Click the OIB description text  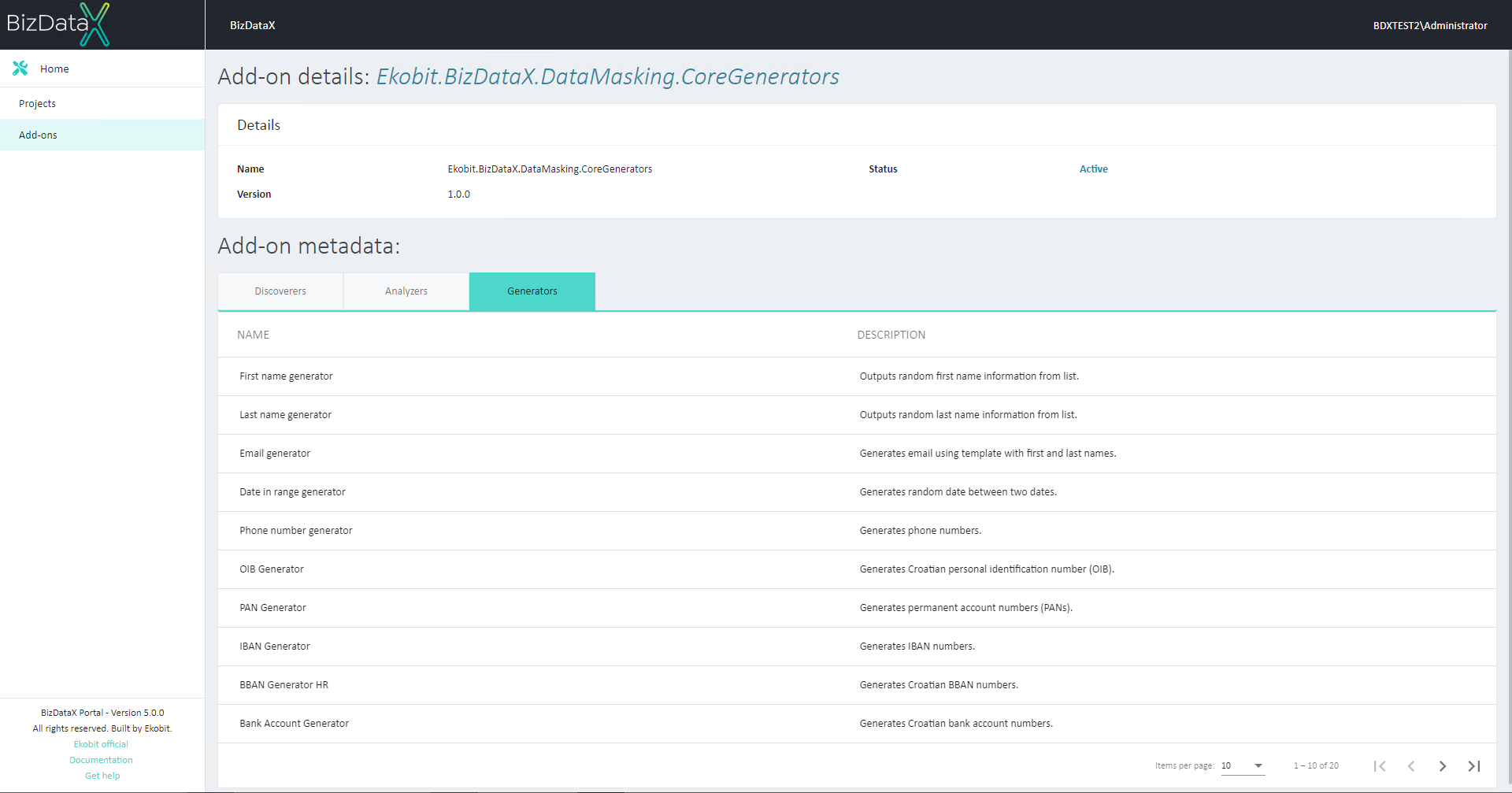pyautogui.click(x=987, y=569)
